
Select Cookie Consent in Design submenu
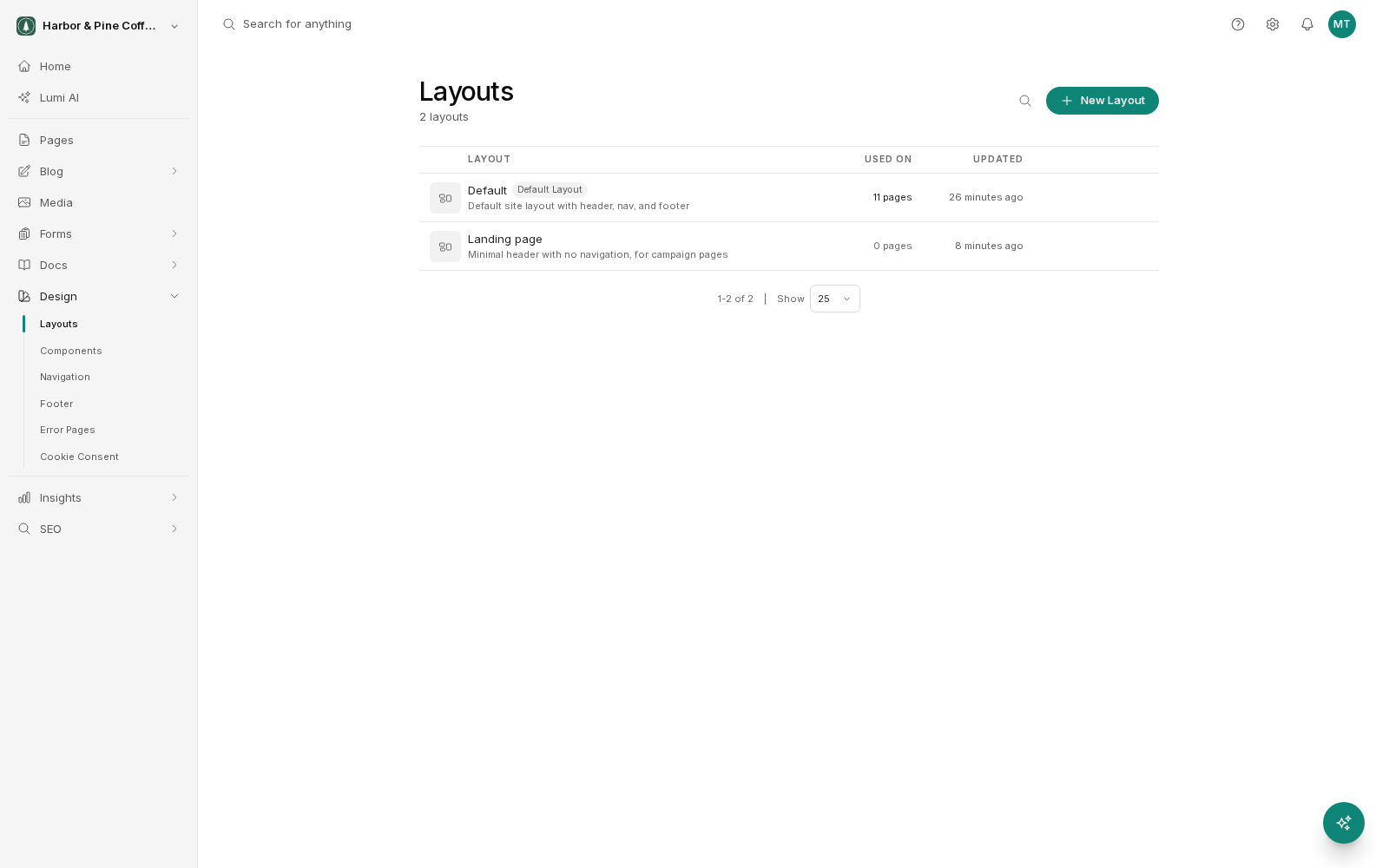coord(79,457)
